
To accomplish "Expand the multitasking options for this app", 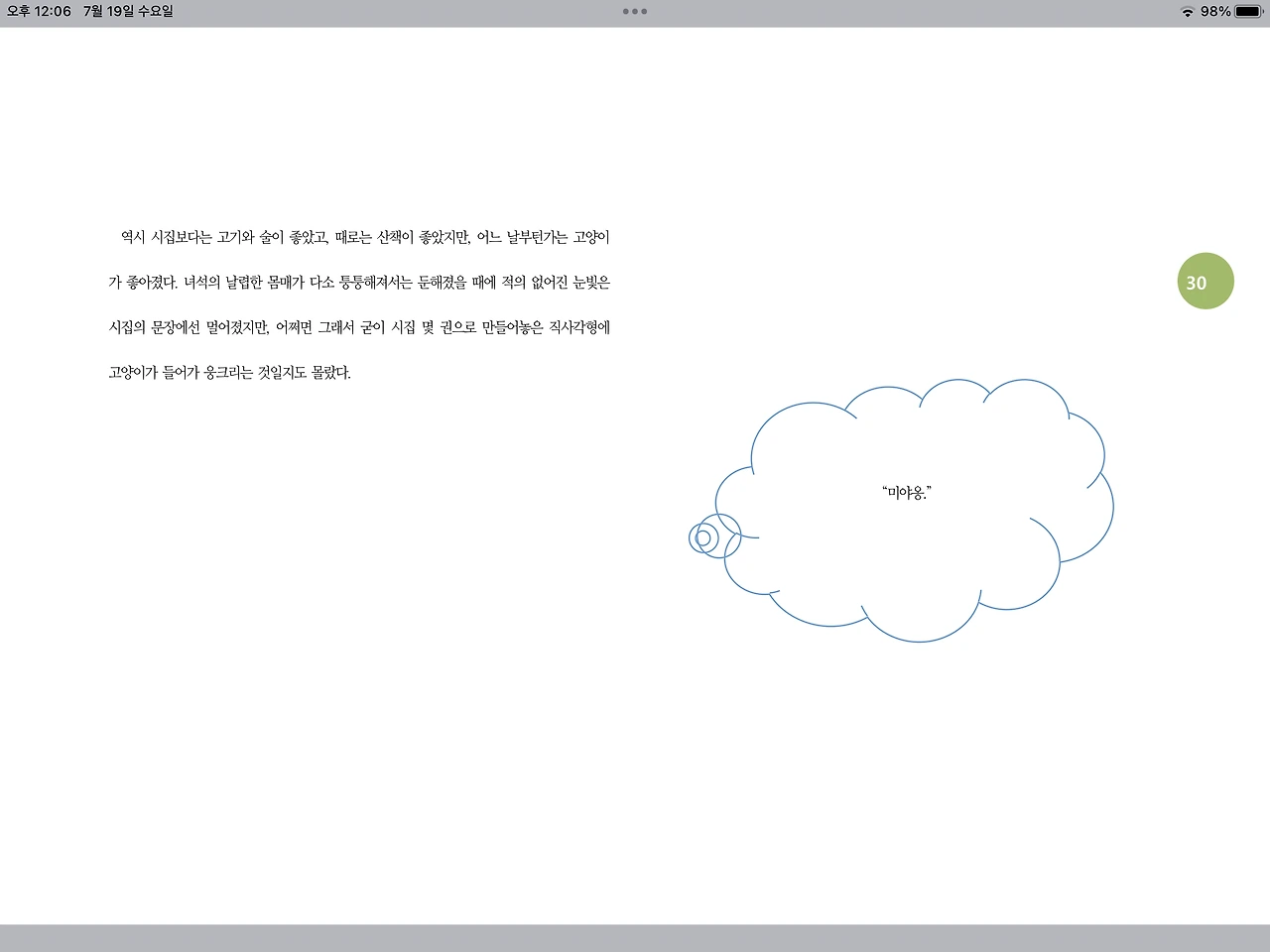I will [x=634, y=12].
